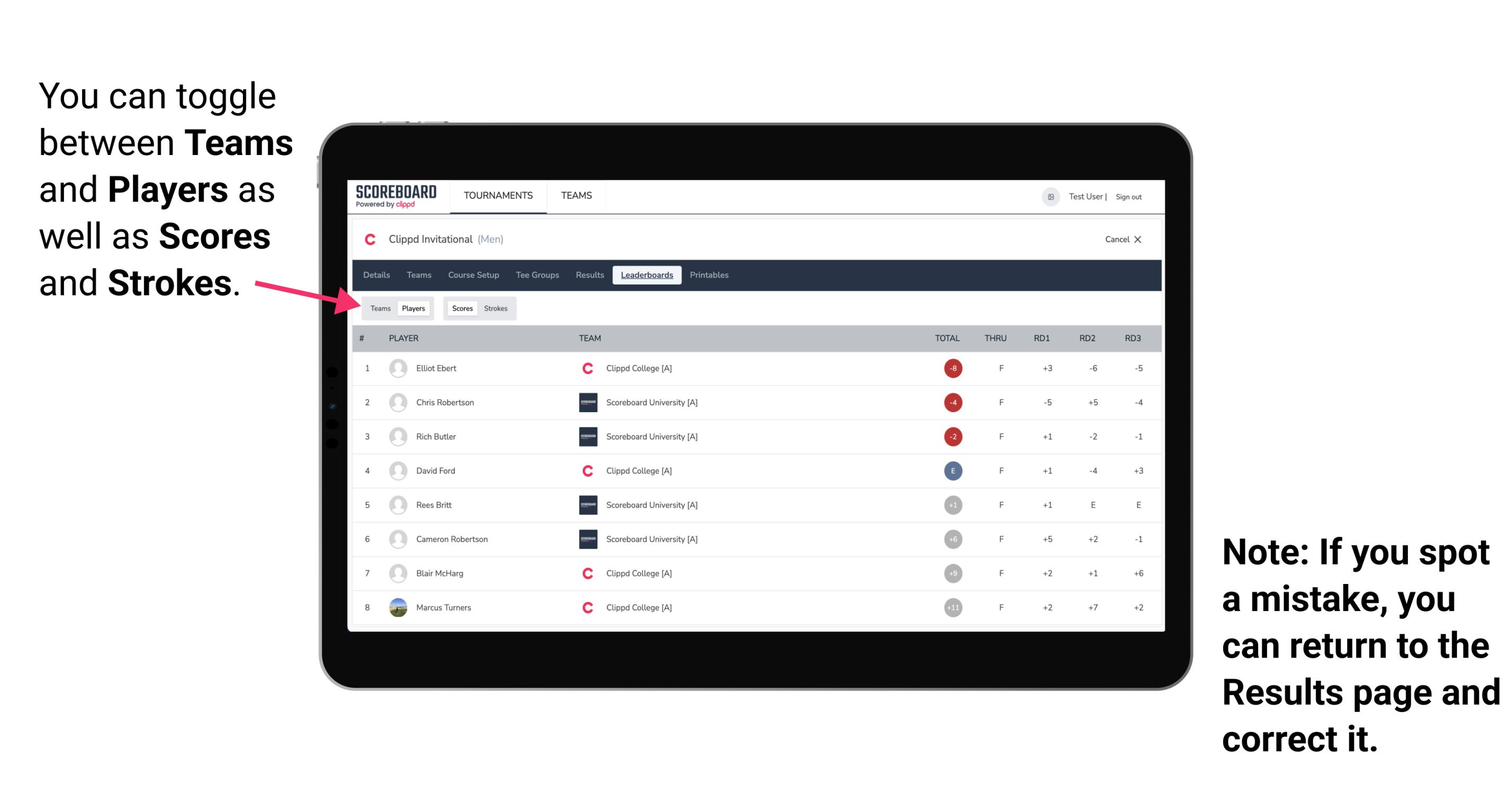Viewport: 1510px width, 812px height.
Task: Toggle to Scores display mode
Action: pyautogui.click(x=462, y=308)
